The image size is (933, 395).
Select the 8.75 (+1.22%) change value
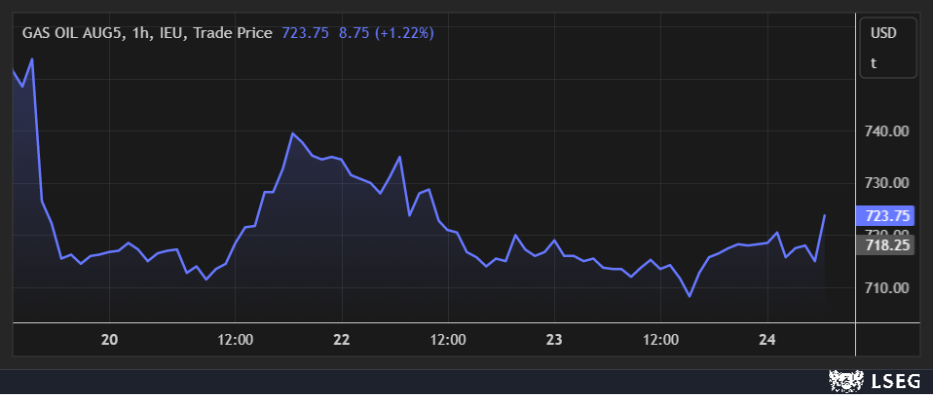386,33
